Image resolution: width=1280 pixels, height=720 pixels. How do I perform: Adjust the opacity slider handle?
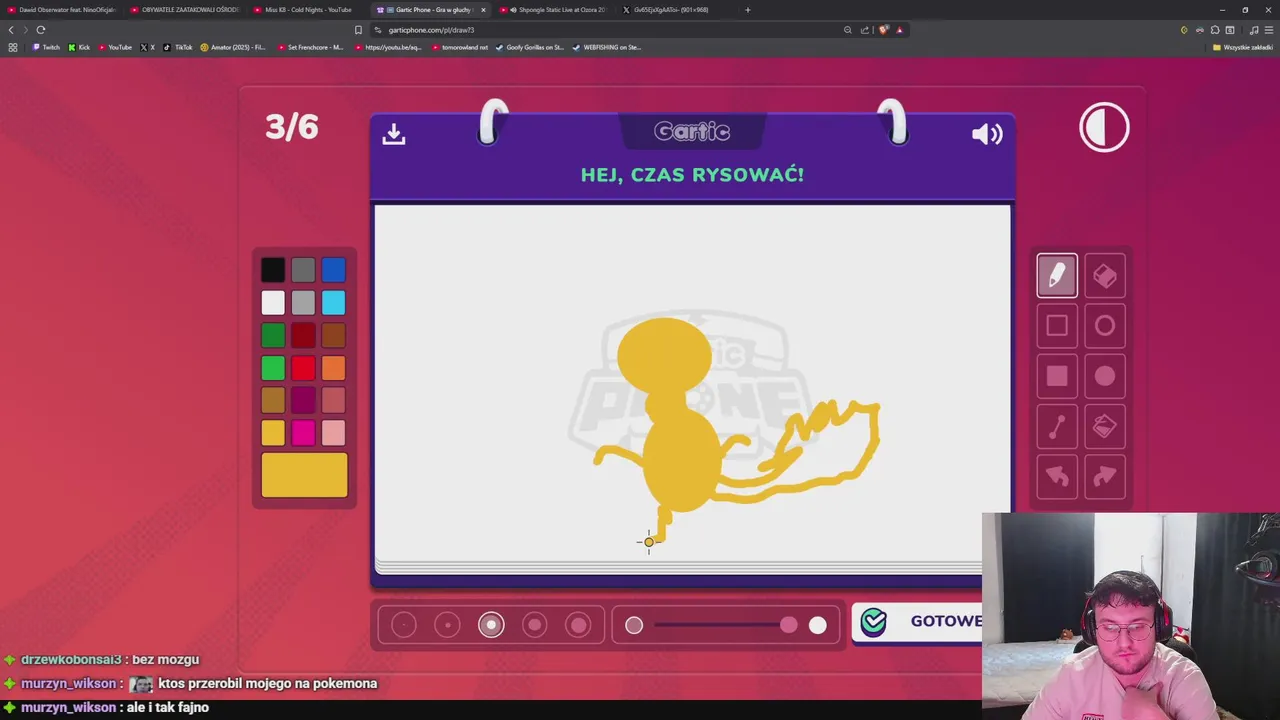pyautogui.click(x=789, y=625)
